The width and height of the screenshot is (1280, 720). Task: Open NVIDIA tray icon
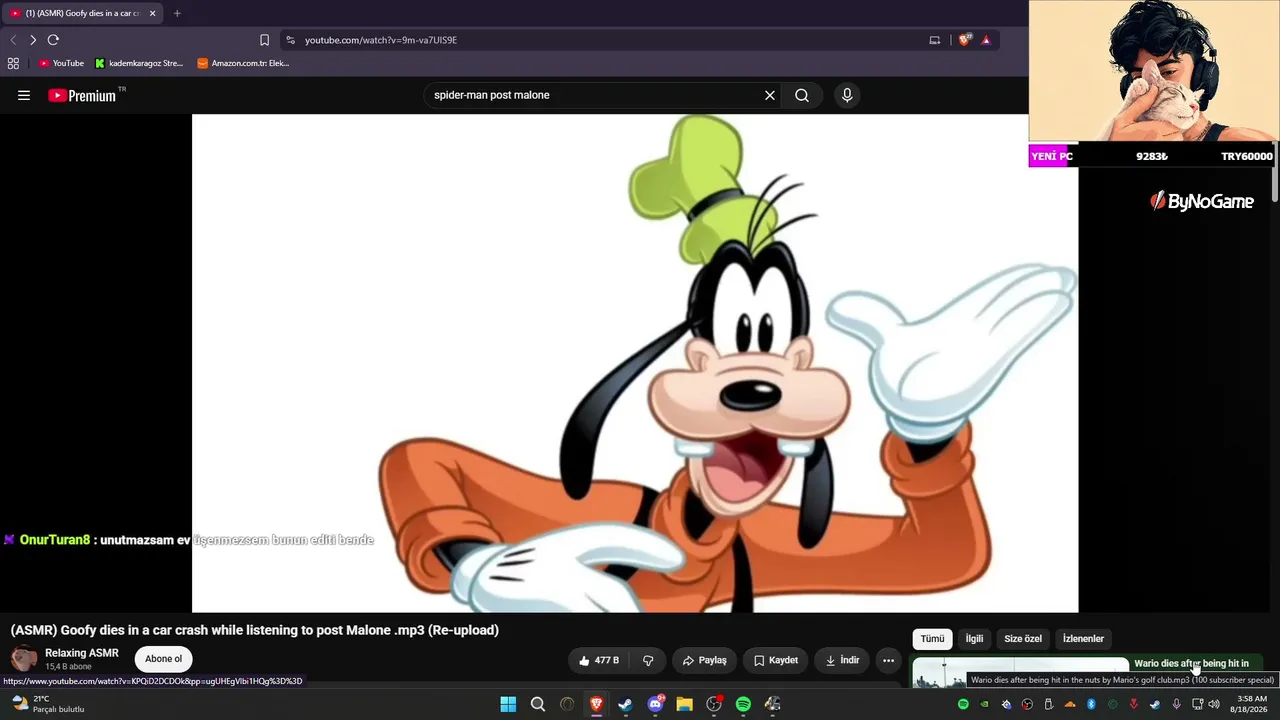click(984, 704)
